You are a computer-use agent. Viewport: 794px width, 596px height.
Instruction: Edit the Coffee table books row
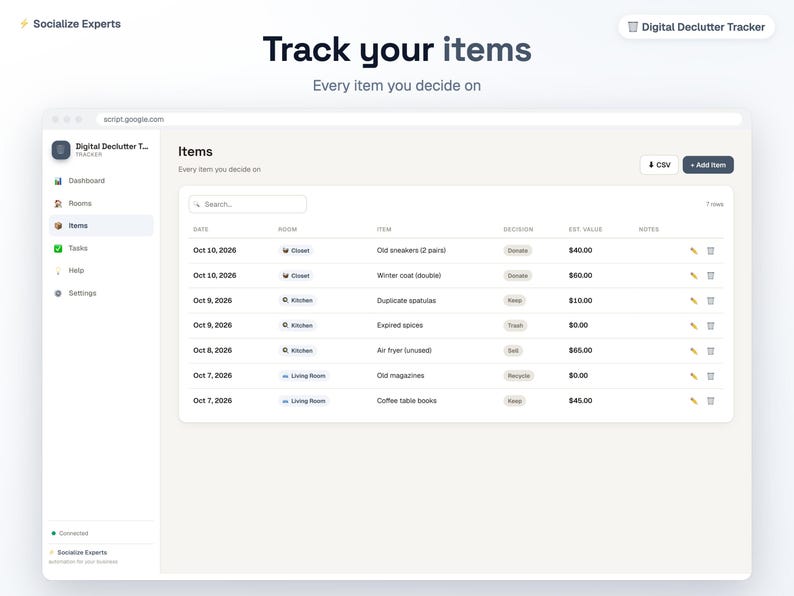click(x=694, y=401)
